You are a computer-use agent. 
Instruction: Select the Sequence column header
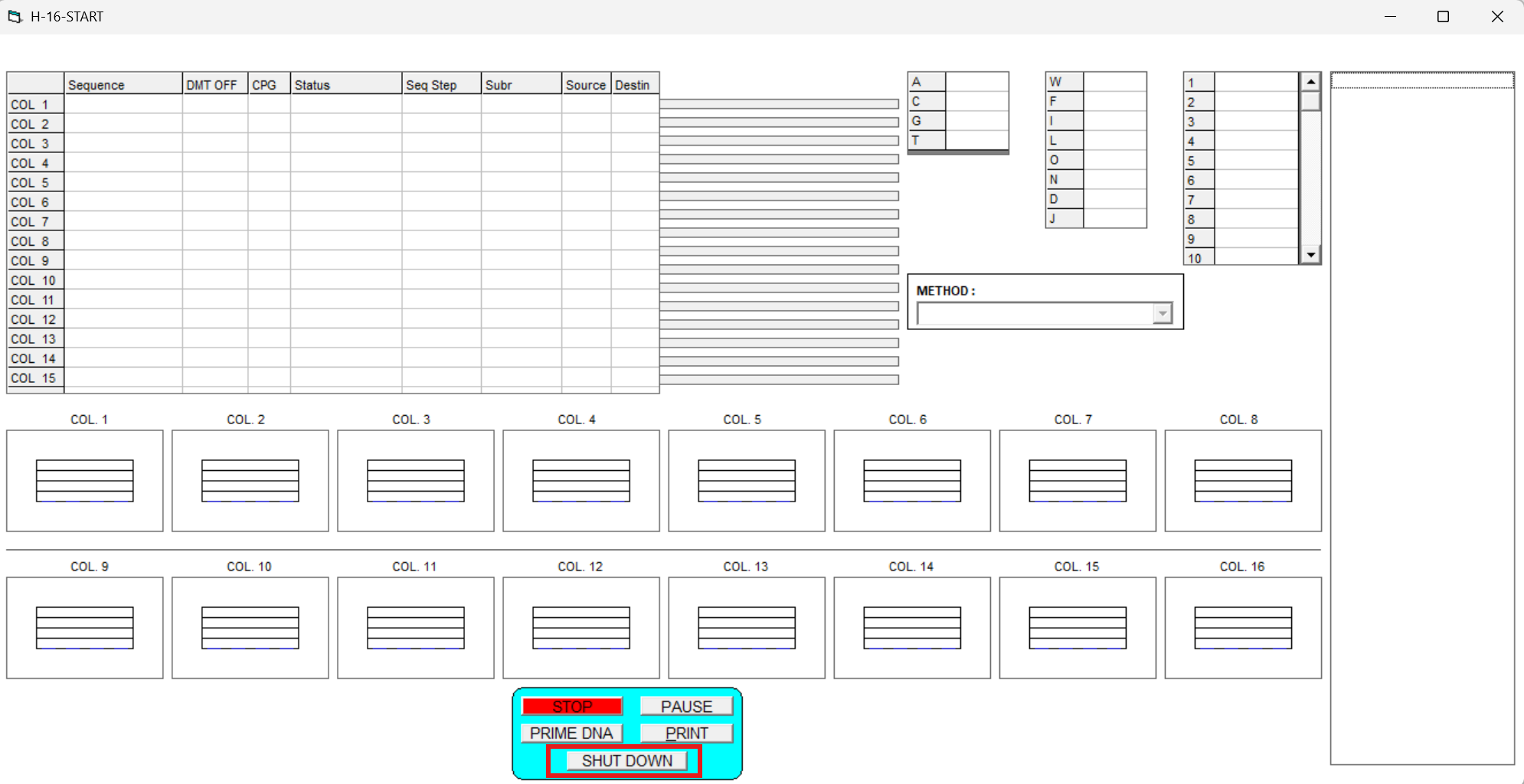coord(123,84)
